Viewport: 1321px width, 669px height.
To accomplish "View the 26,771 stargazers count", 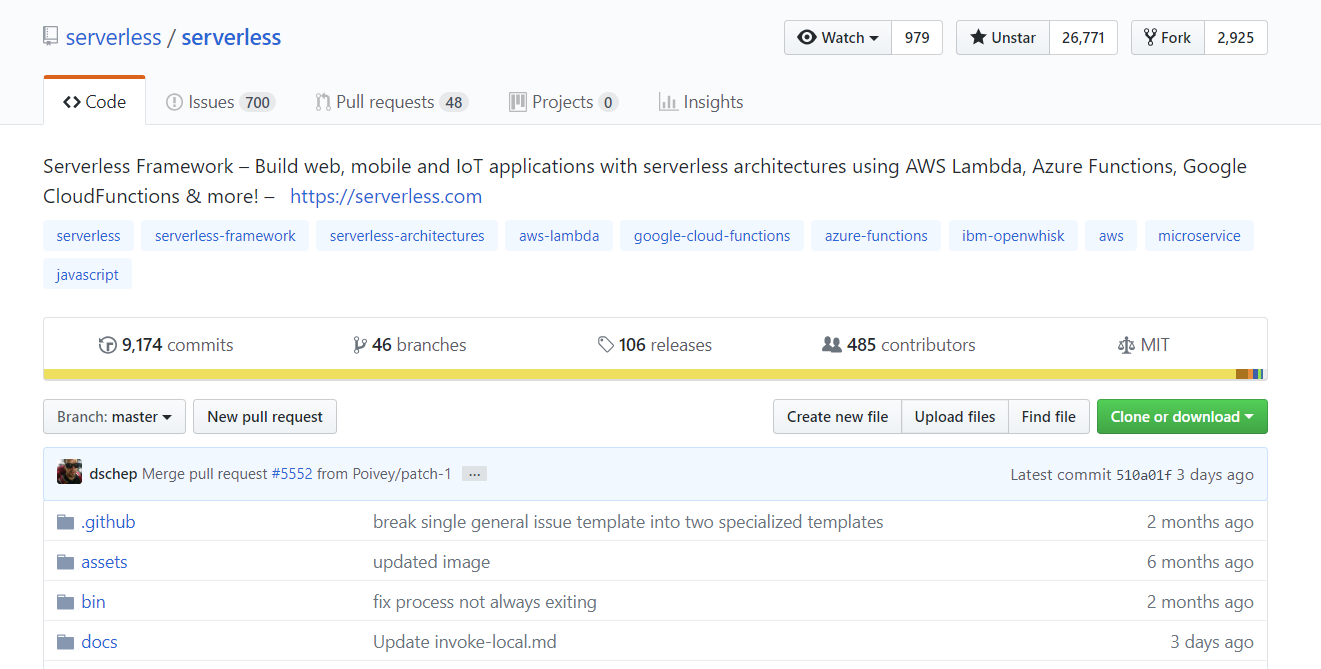I will tap(1083, 37).
